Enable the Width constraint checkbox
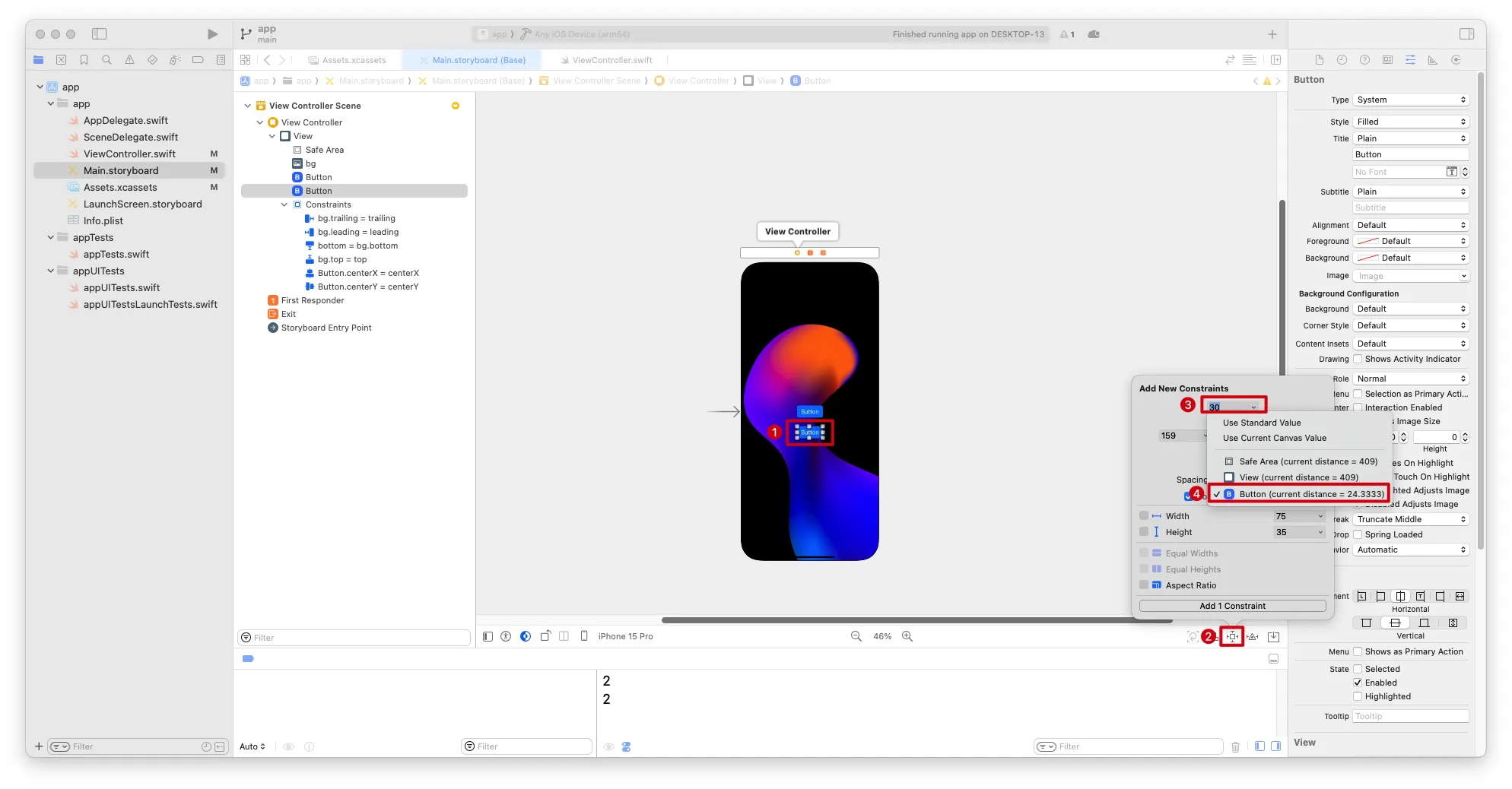The height and width of the screenshot is (789, 1512). (1144, 516)
